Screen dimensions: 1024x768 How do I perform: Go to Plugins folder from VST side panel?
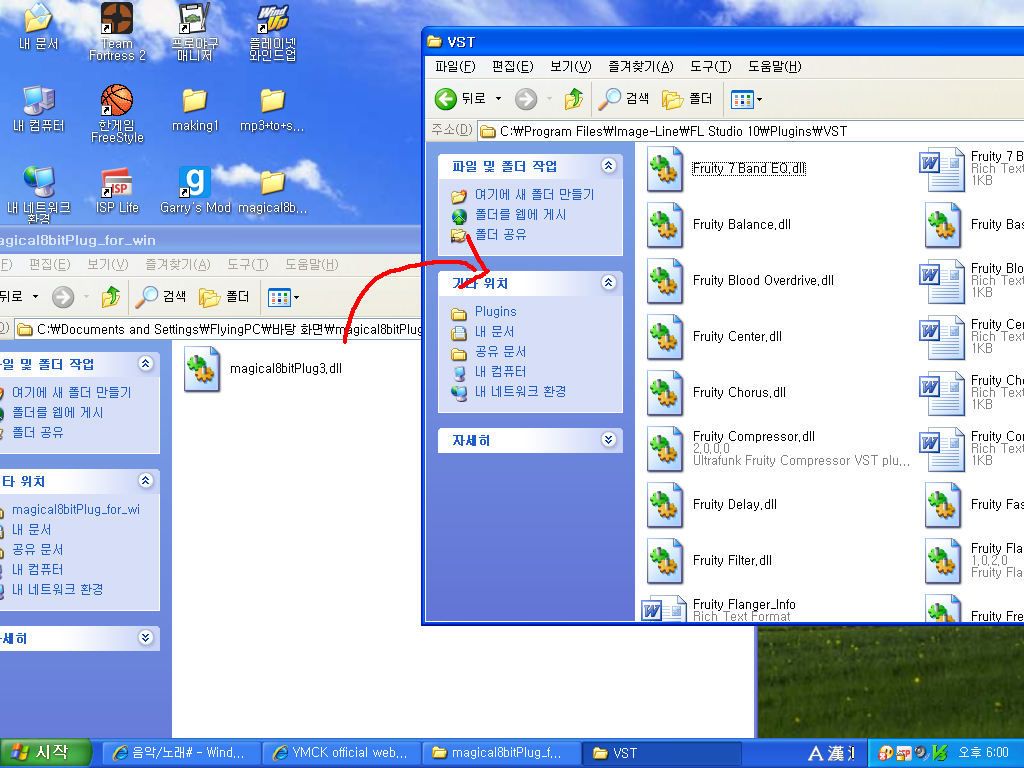click(x=495, y=312)
